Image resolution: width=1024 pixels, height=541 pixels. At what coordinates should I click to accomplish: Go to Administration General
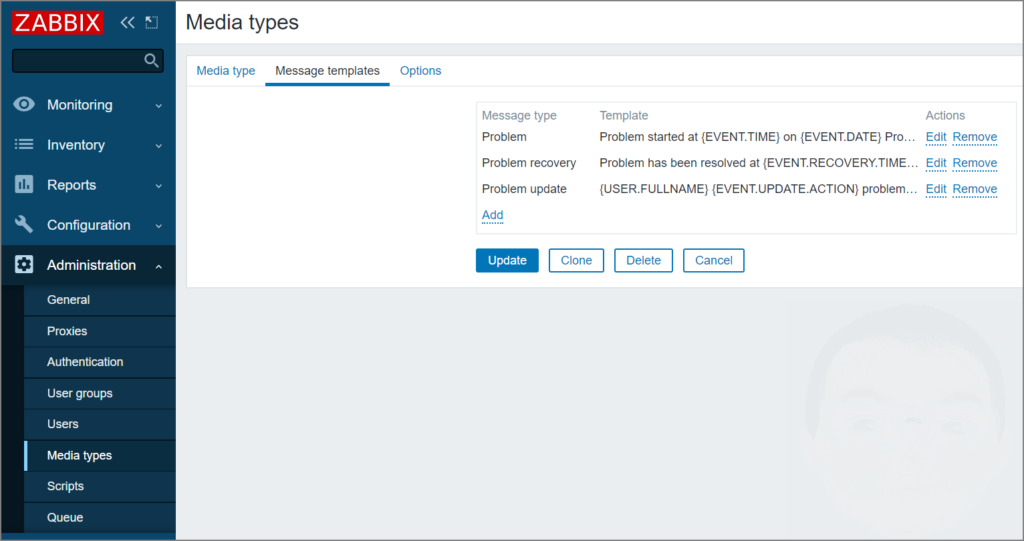[x=69, y=300]
